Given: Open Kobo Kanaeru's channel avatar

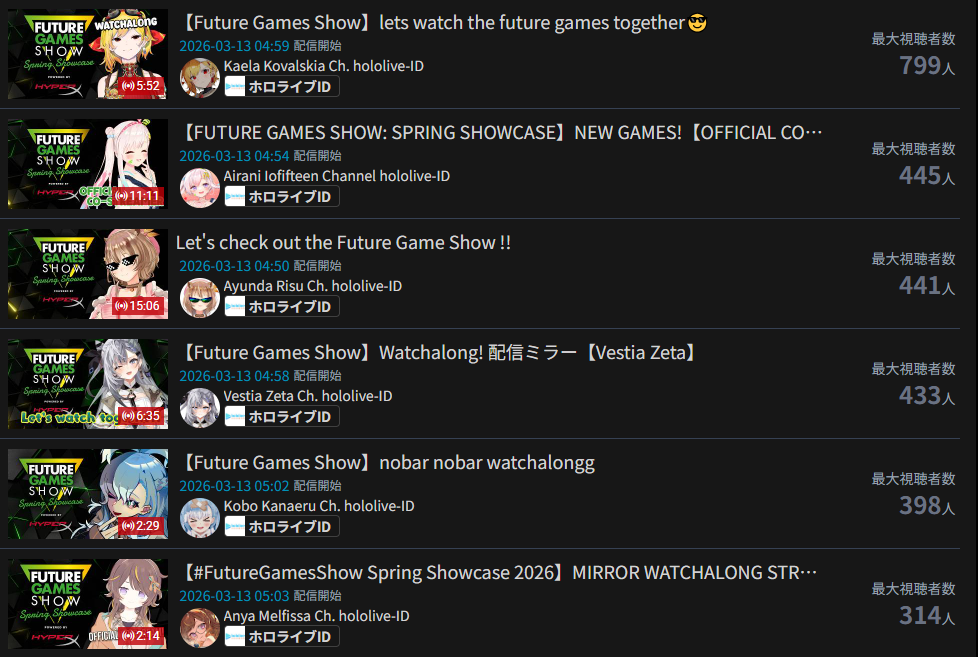Looking at the screenshot, I should click(200, 518).
